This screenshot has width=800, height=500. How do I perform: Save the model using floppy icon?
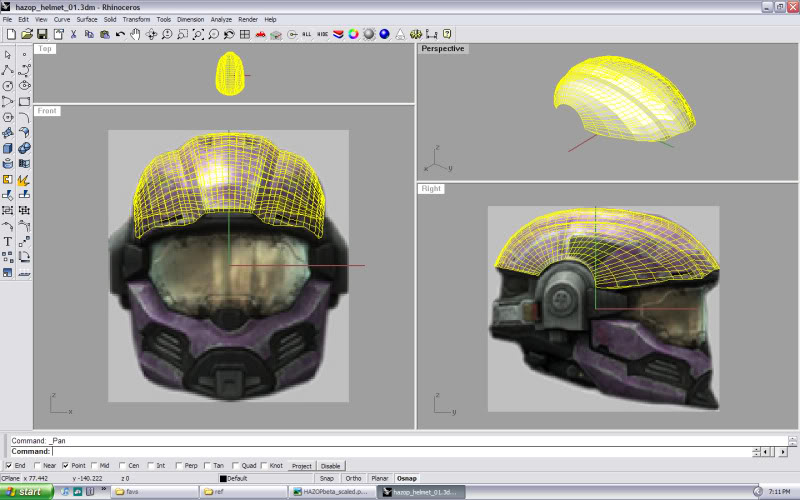click(42, 34)
